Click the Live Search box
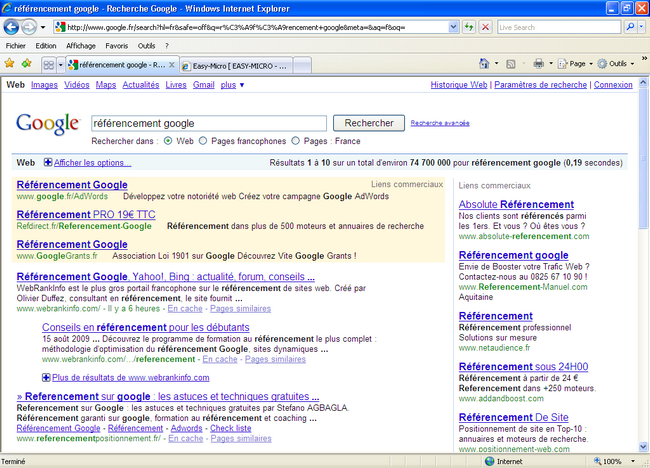650x468 pixels. [x=559, y=27]
